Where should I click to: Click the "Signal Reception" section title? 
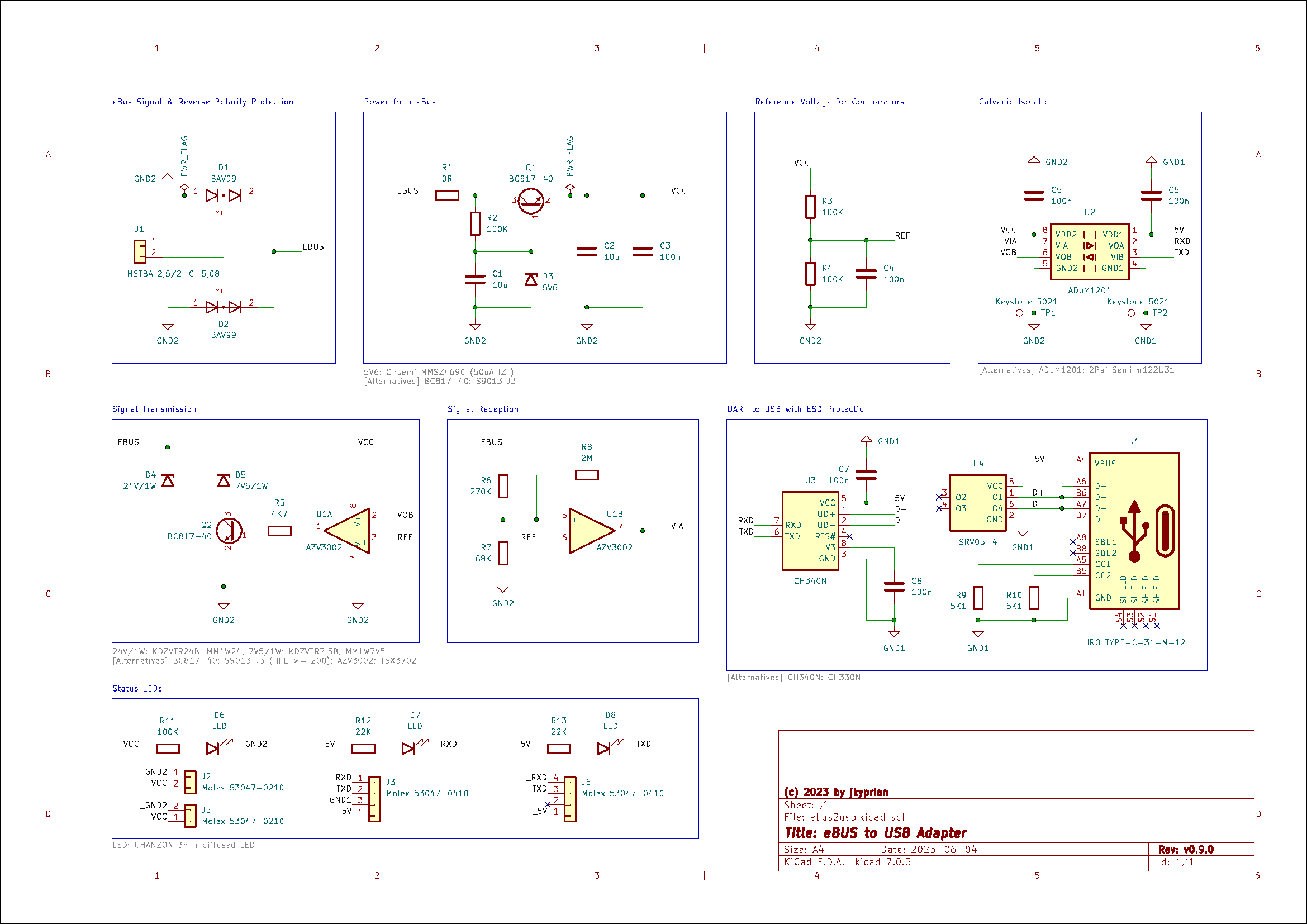point(483,409)
